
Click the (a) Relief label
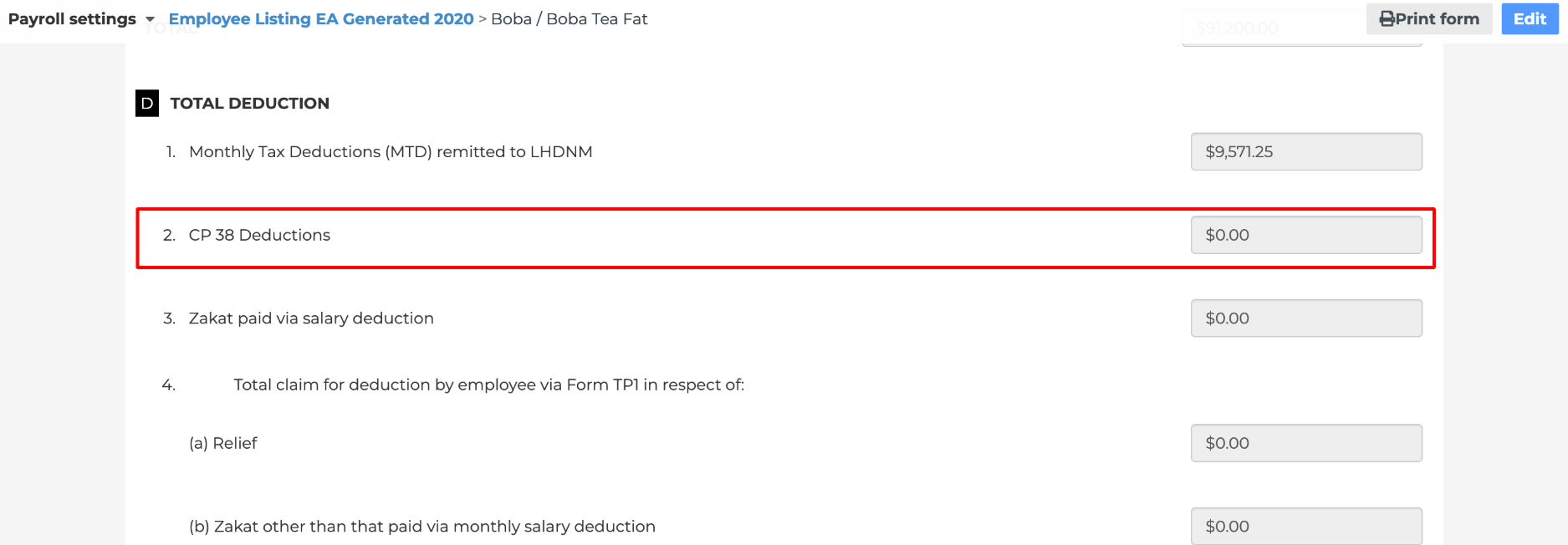click(223, 443)
